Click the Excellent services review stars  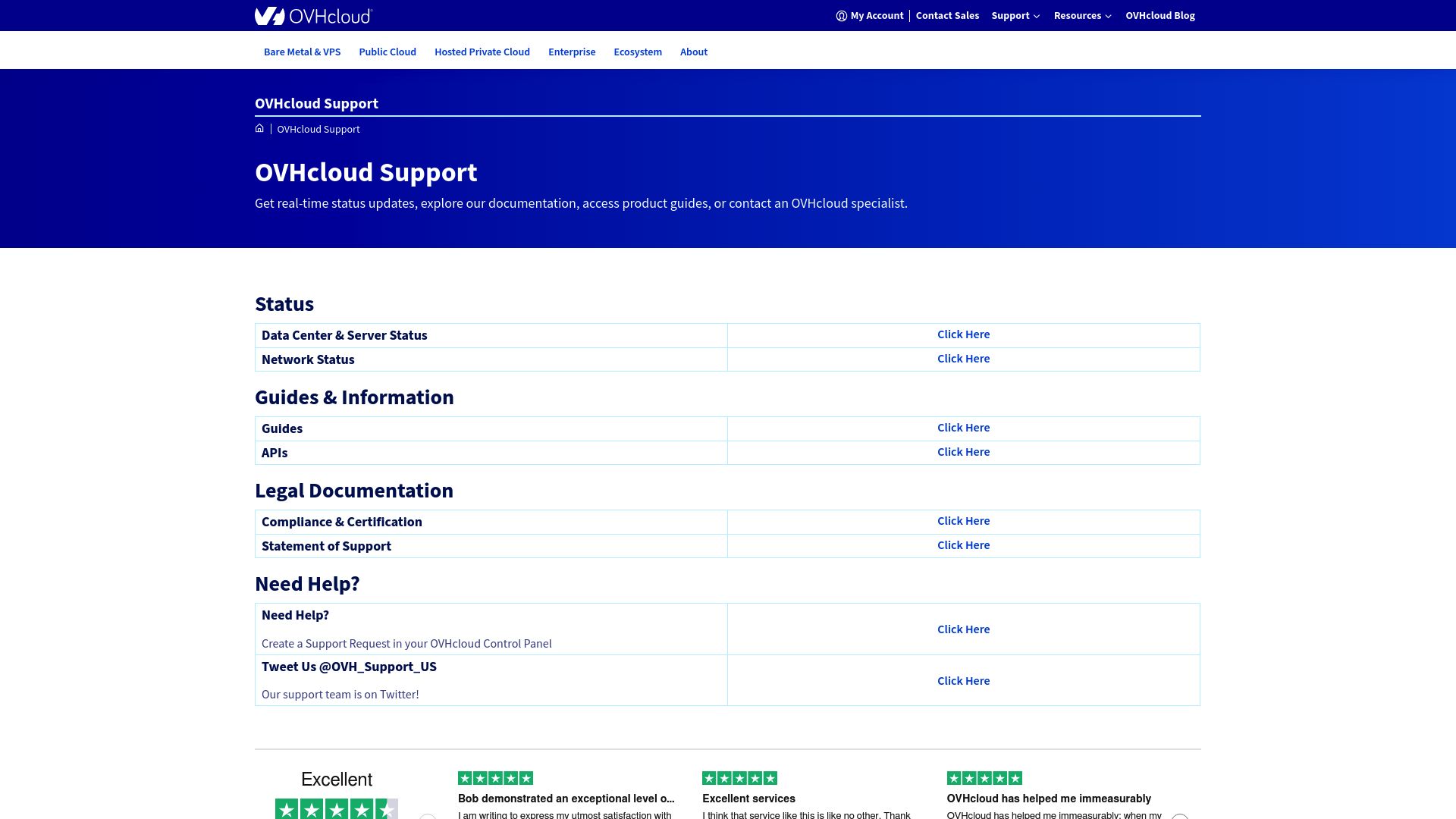pos(739,778)
